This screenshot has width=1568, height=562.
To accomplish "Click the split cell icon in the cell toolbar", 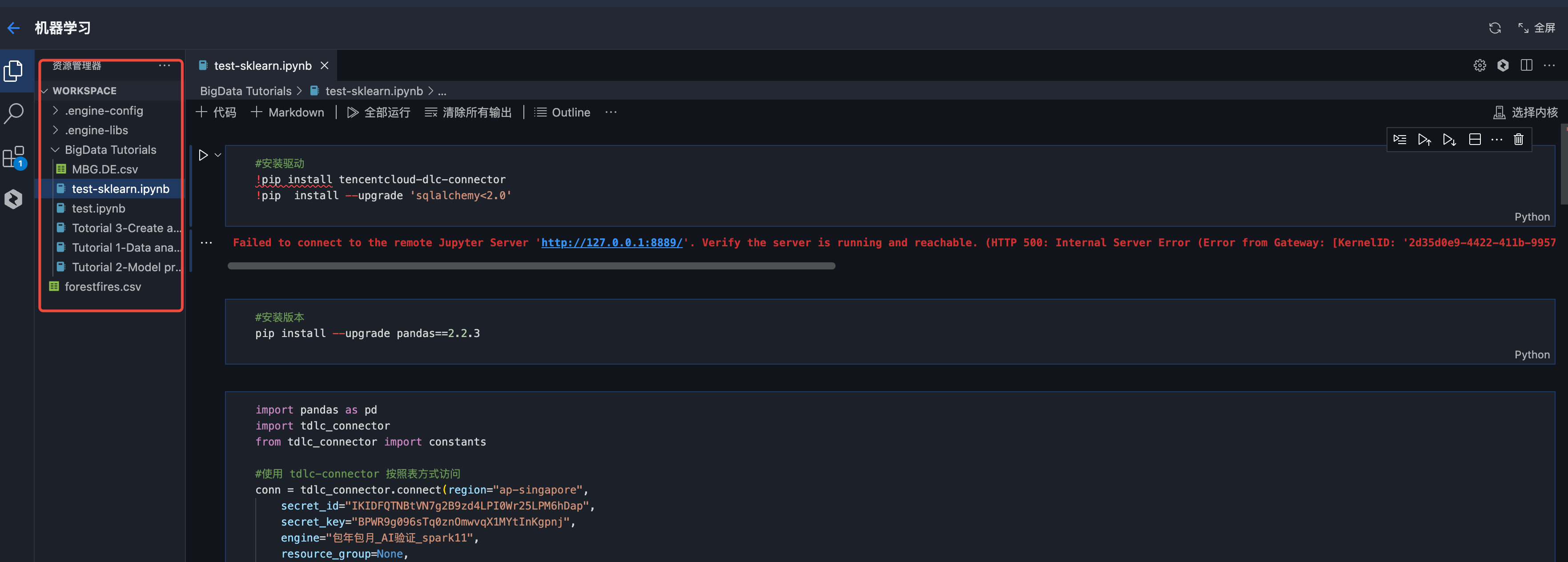I will coord(1474,140).
